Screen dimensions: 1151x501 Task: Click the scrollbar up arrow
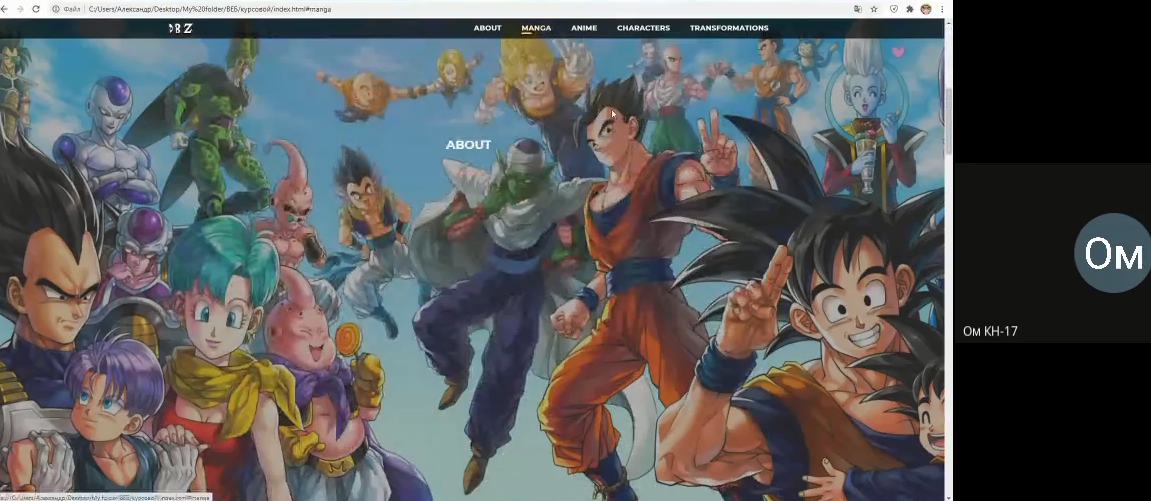[948, 23]
